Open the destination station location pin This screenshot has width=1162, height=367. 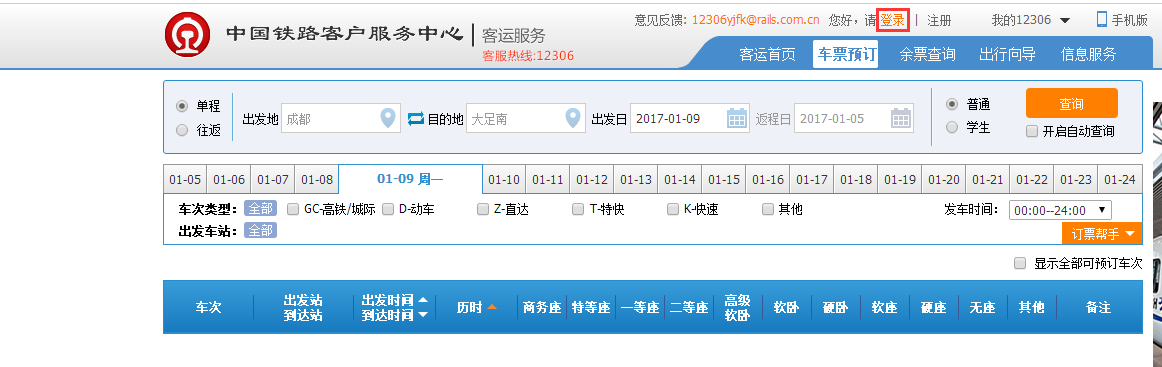click(572, 118)
